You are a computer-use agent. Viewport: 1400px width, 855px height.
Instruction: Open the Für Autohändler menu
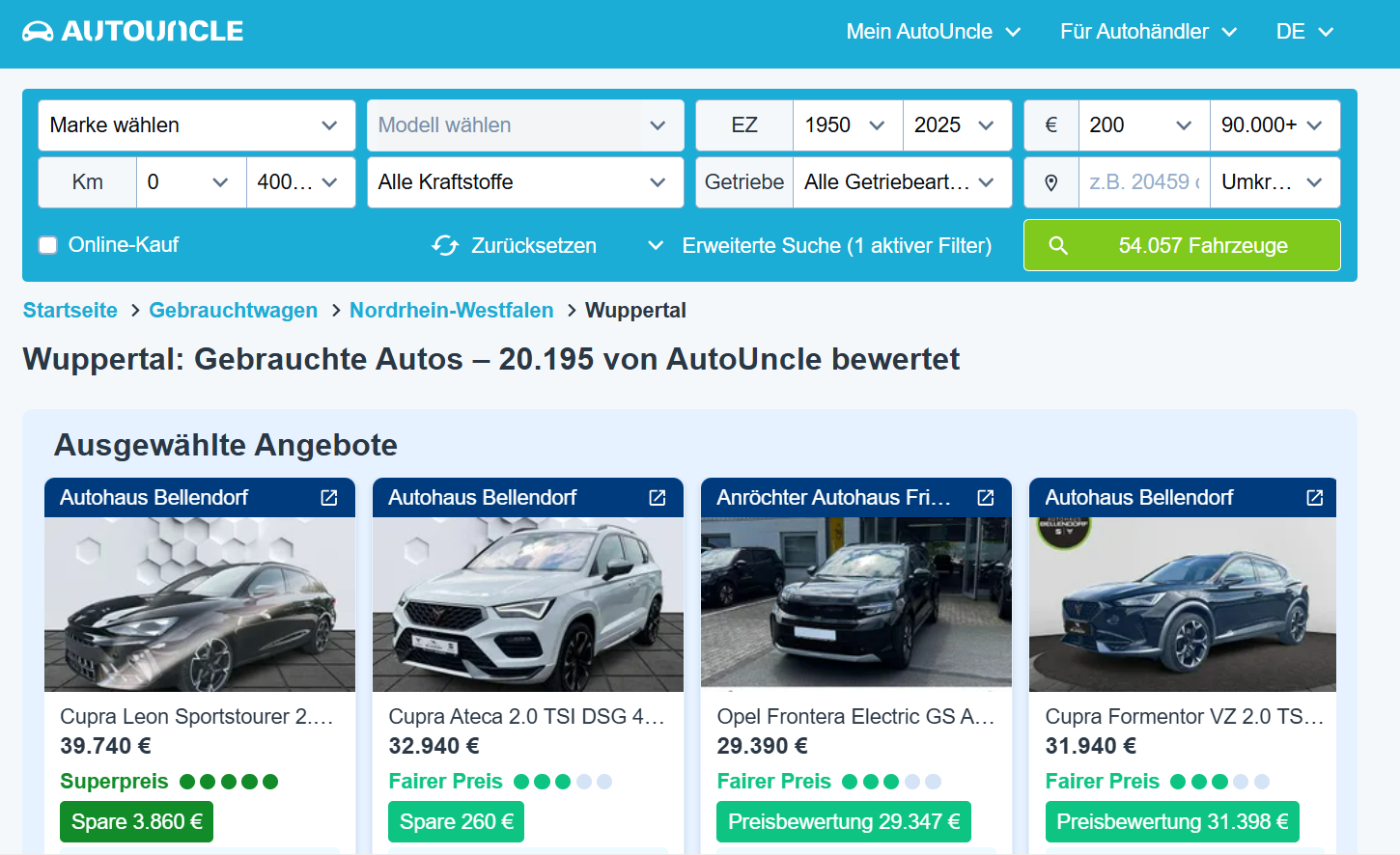pos(1149,32)
